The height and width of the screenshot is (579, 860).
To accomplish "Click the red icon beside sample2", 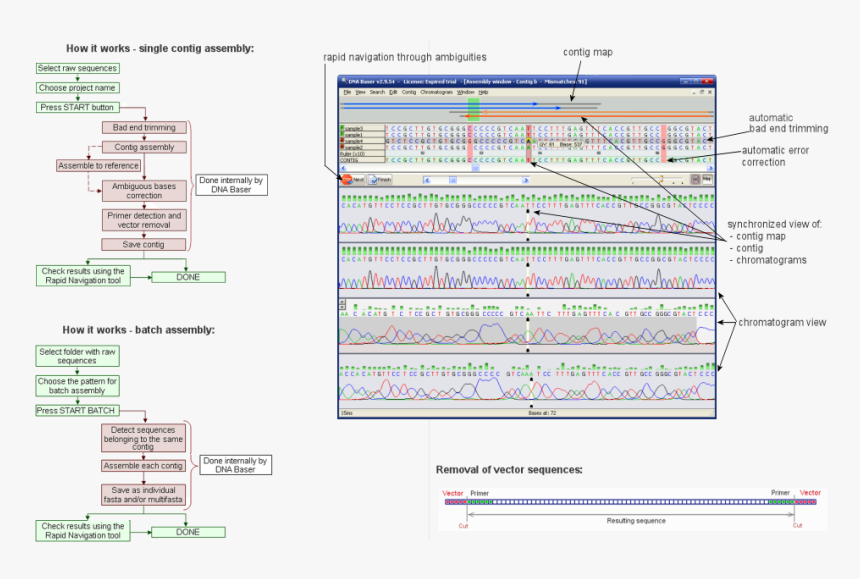I will [x=342, y=147].
